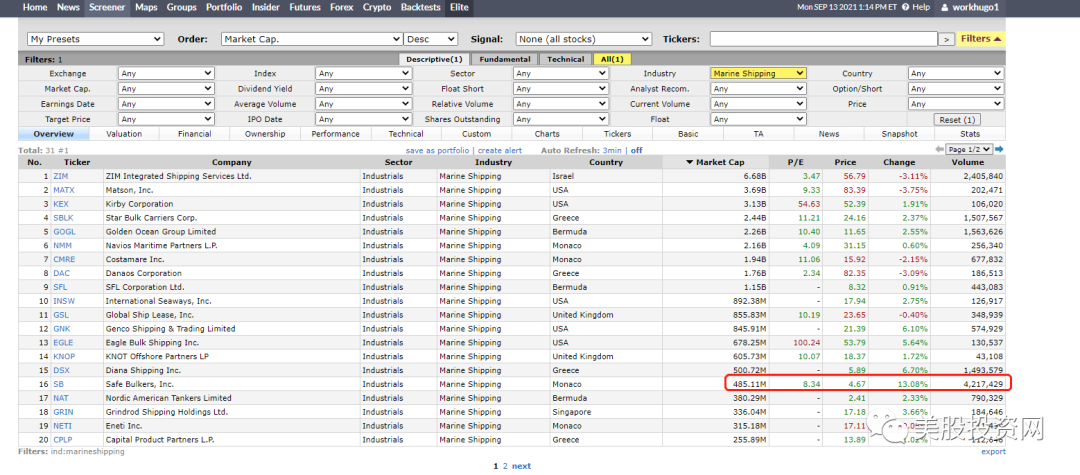Select the Valuation view tab
1080x475 pixels.
point(125,134)
